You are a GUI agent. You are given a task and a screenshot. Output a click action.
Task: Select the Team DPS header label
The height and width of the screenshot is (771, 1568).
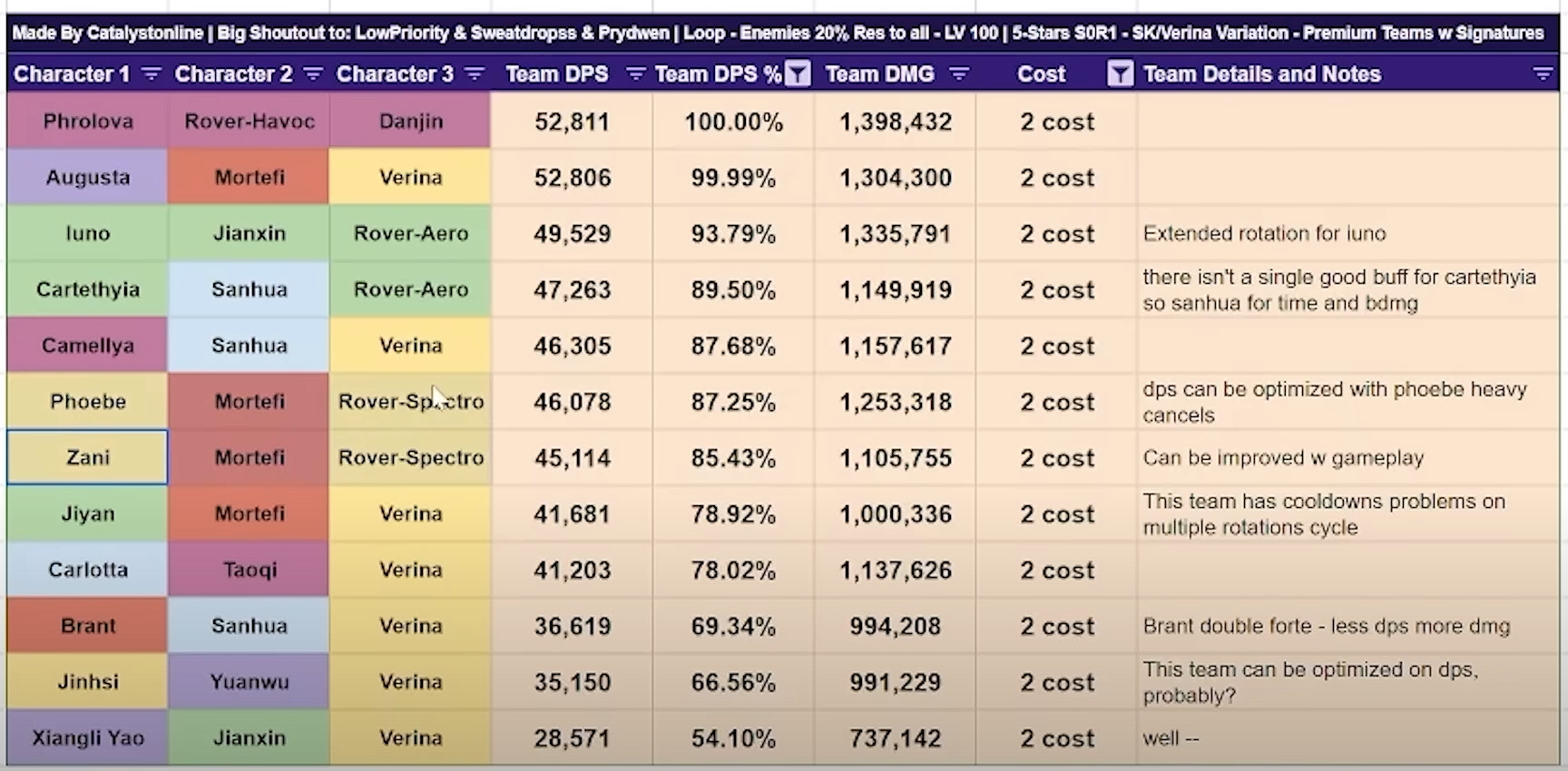[x=557, y=74]
